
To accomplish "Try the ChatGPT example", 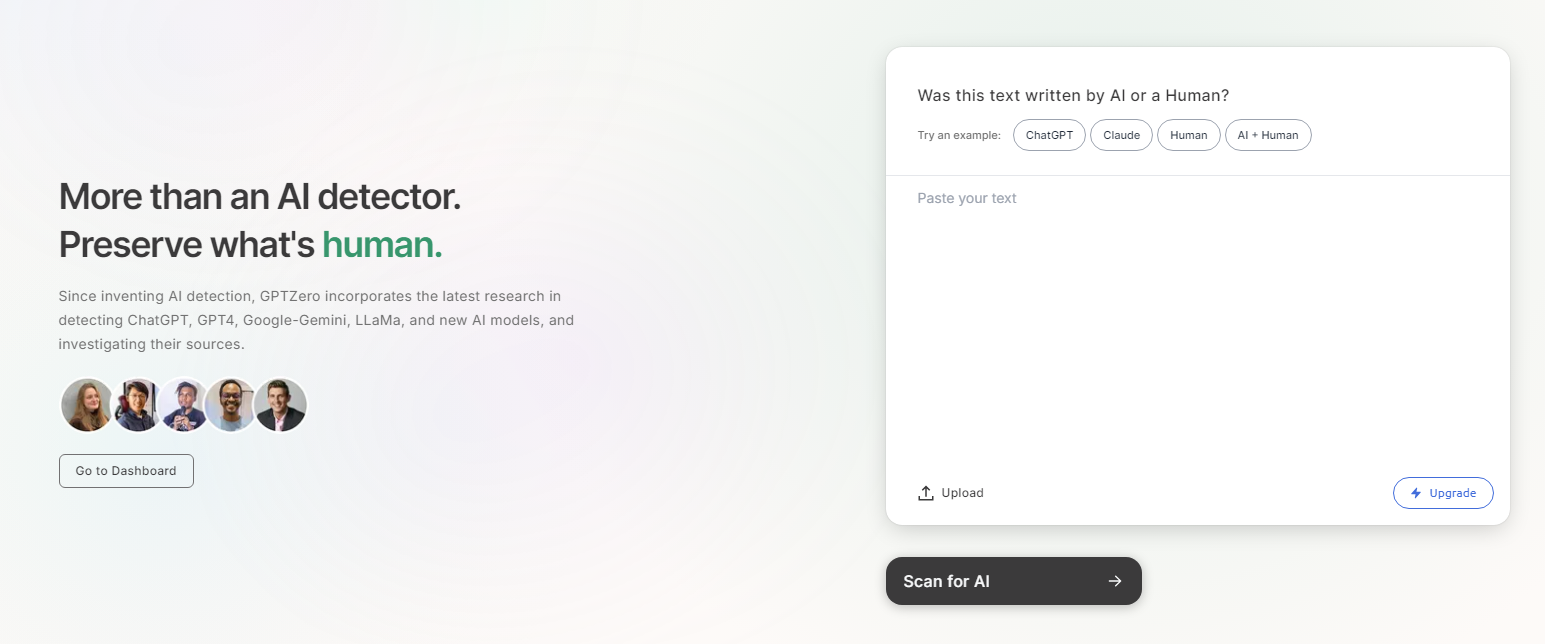I will click(x=1049, y=135).
